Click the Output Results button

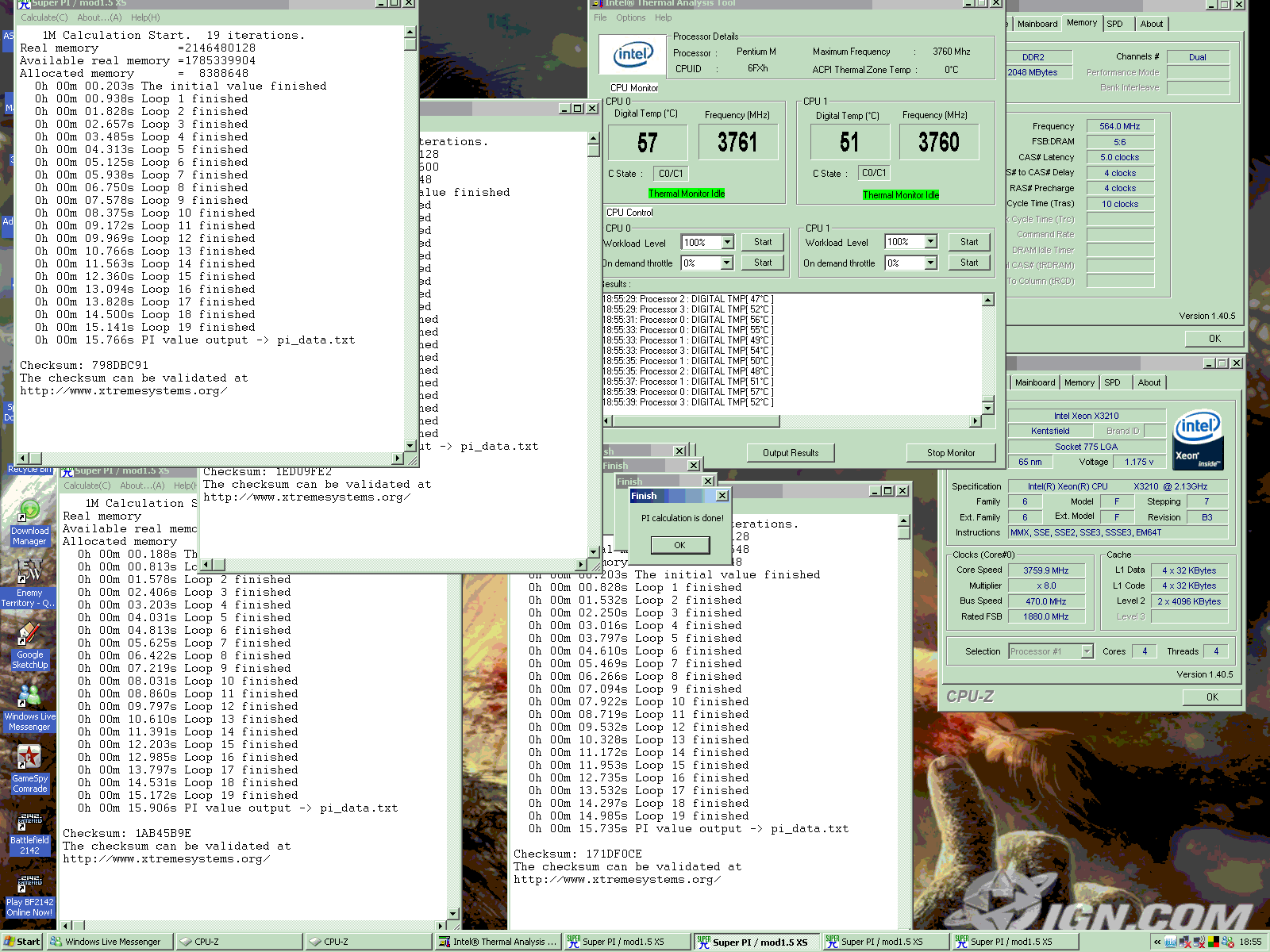(x=791, y=453)
